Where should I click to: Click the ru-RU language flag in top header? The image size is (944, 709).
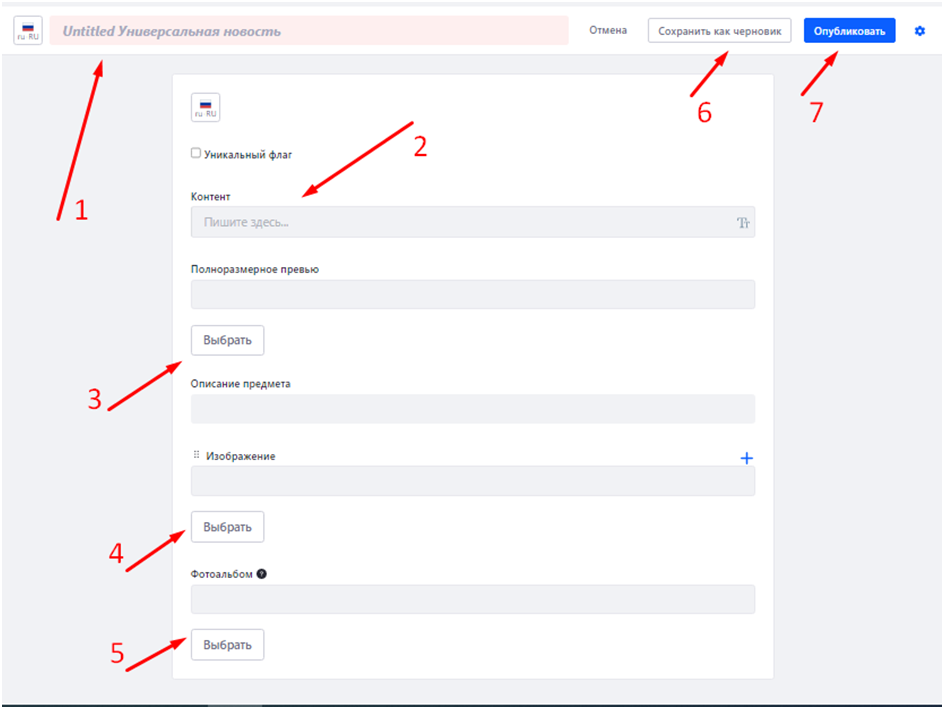28,31
